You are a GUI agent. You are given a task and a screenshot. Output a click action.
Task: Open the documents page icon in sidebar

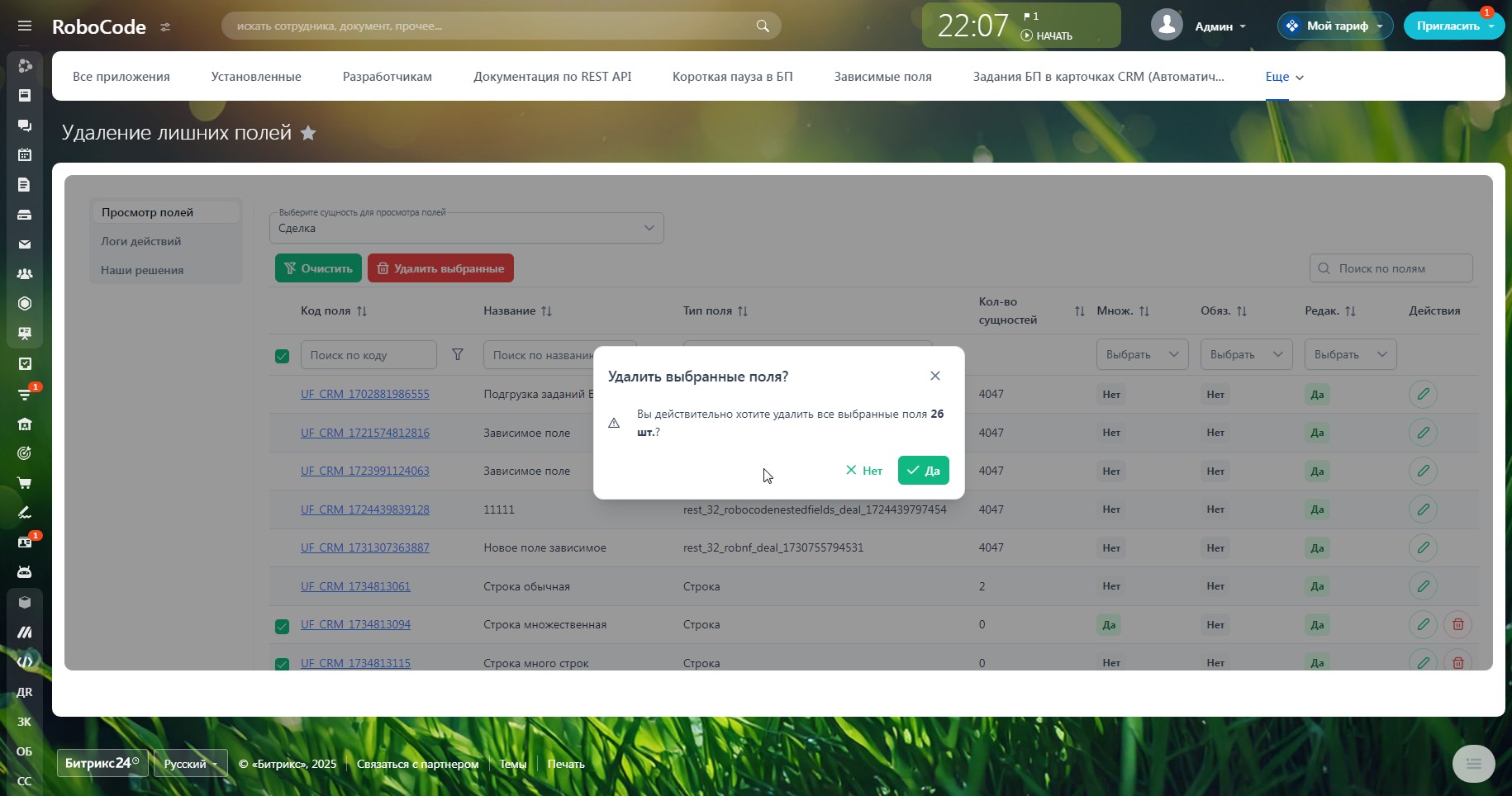click(25, 185)
